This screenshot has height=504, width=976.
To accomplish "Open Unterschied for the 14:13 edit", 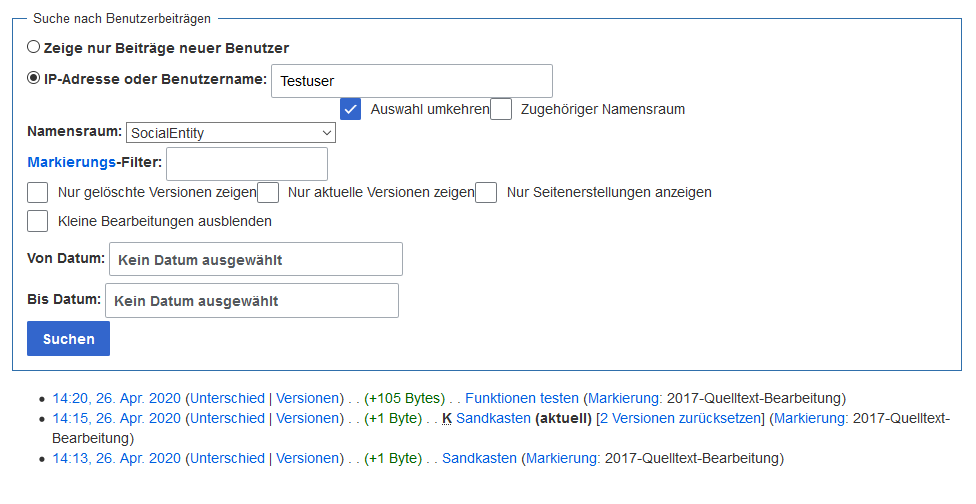I will 229,458.
